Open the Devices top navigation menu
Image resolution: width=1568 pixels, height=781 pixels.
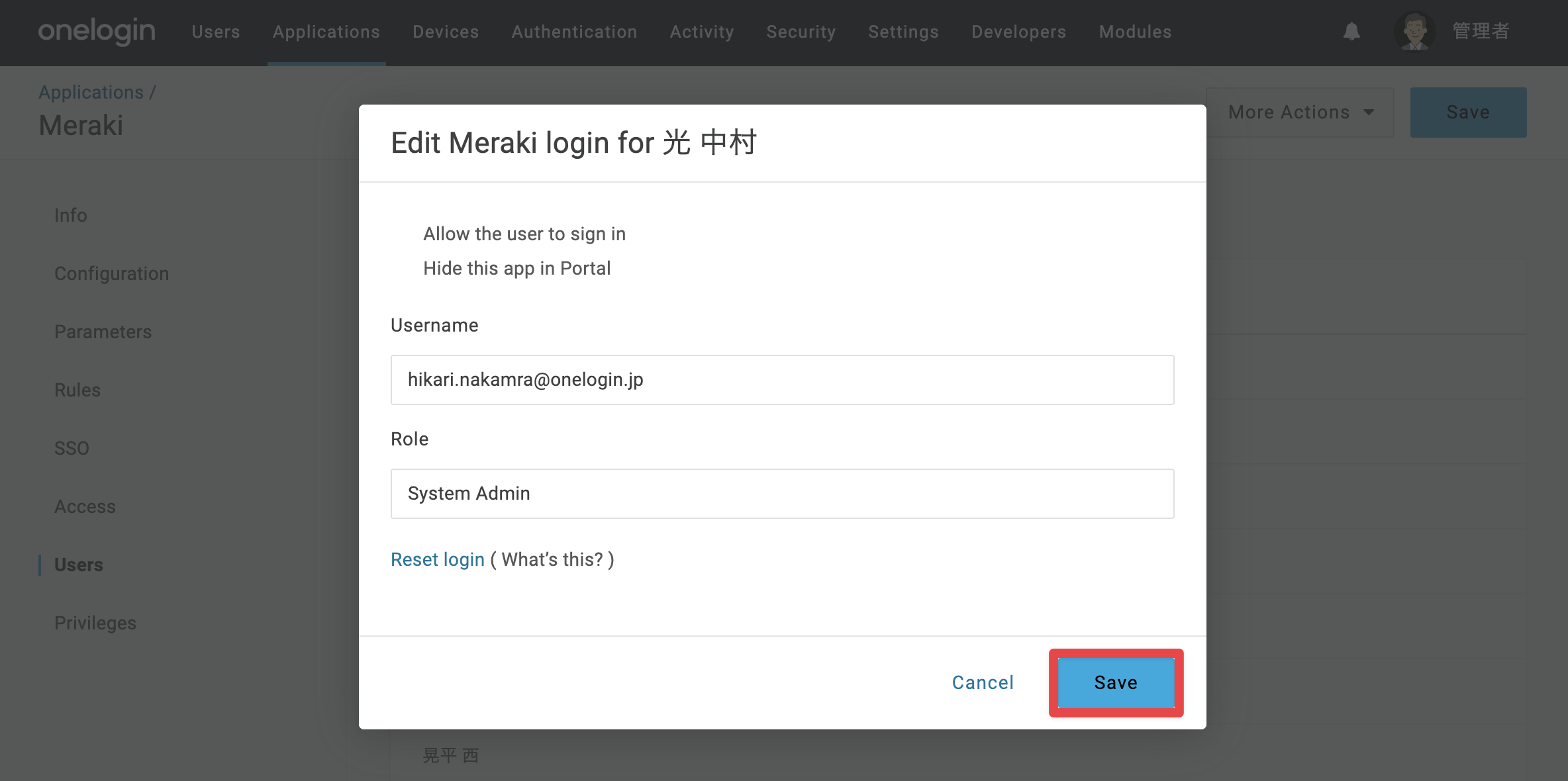(x=446, y=32)
